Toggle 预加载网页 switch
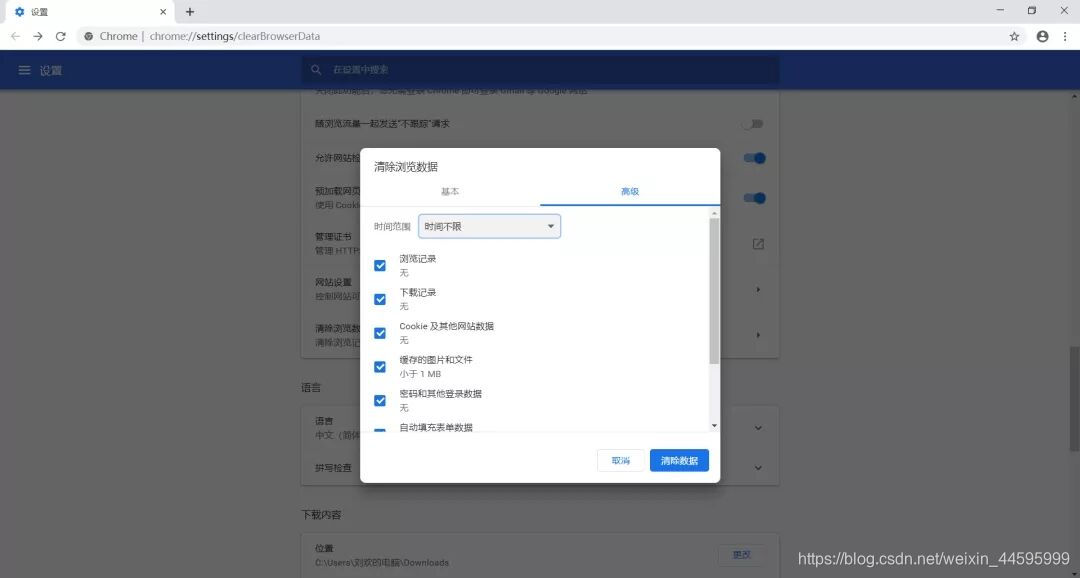The width and height of the screenshot is (1080, 578). click(x=754, y=198)
